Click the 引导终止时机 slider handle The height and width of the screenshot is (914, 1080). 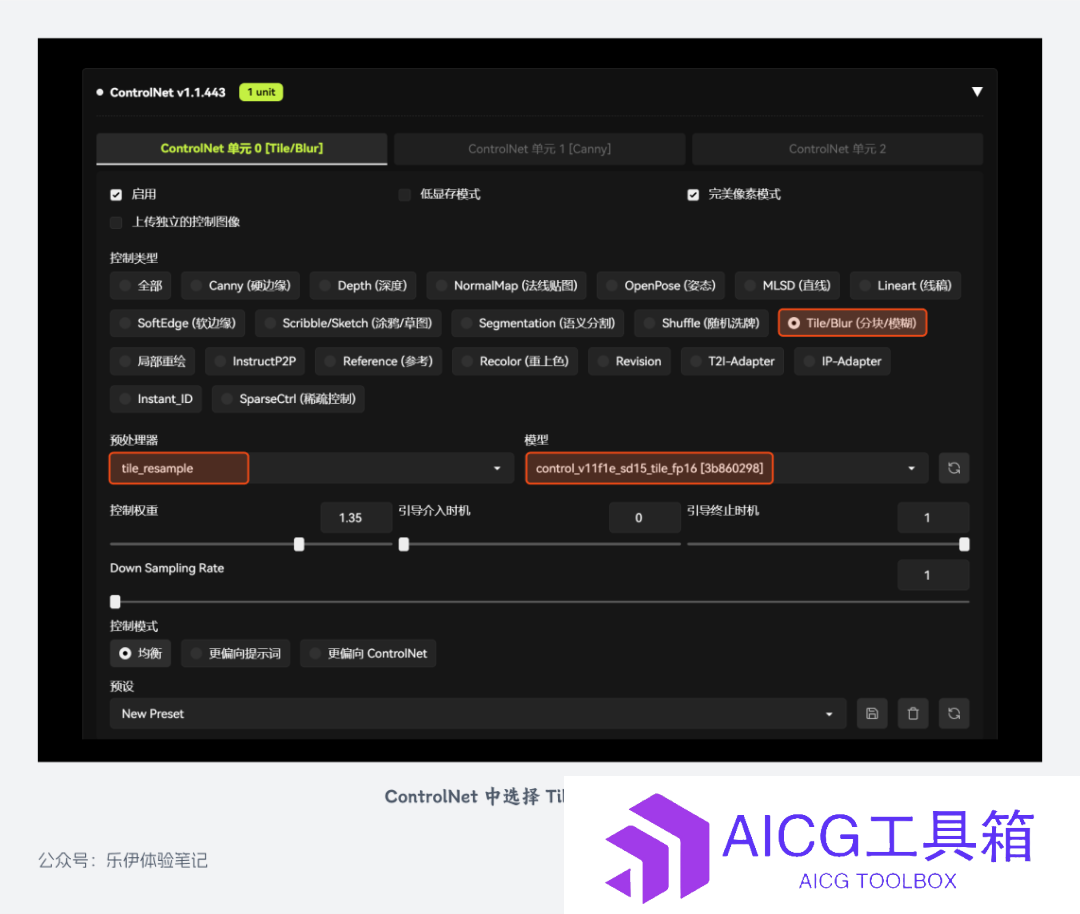coord(964,544)
